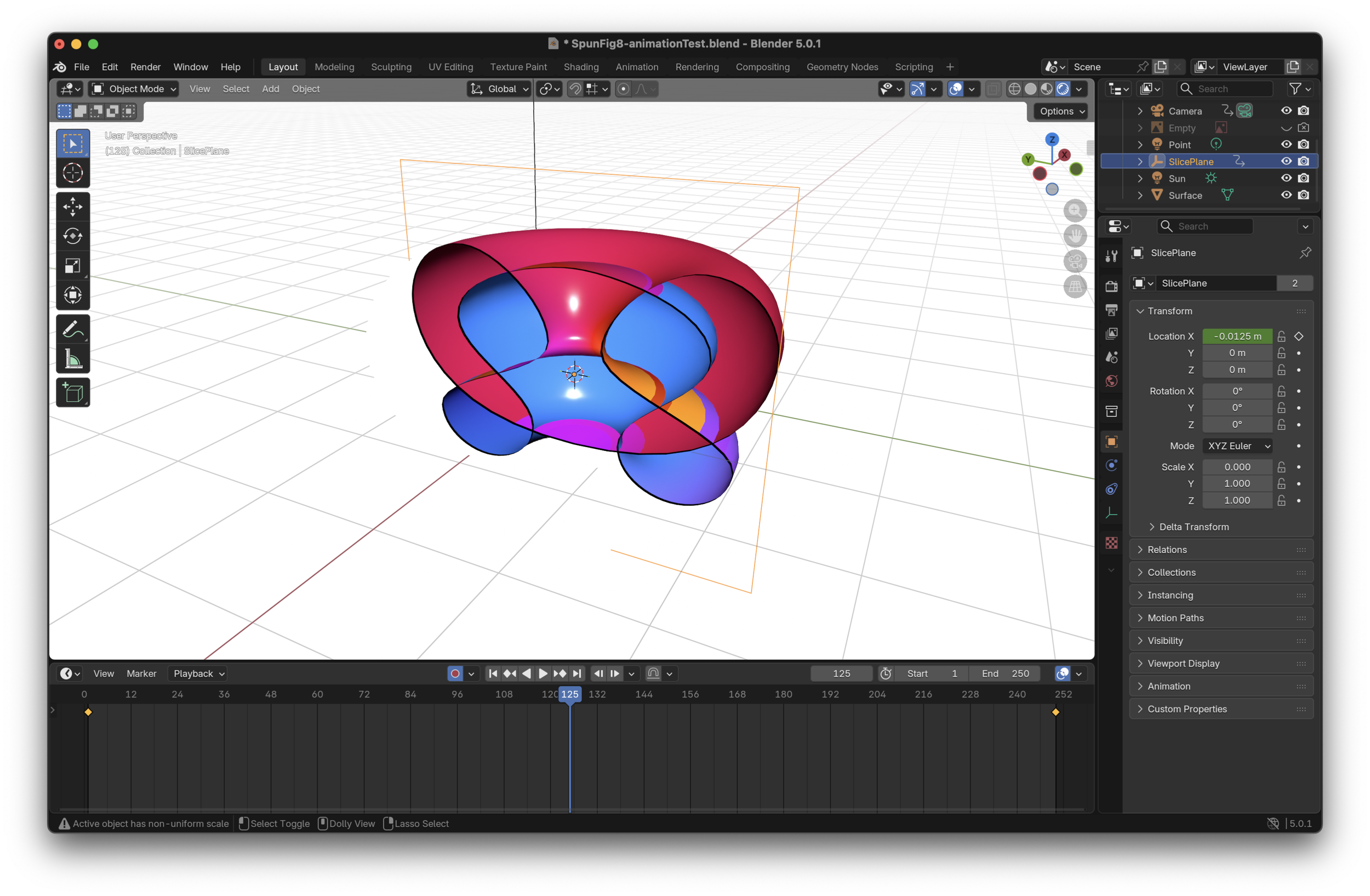Hide the Sun object in viewport
The height and width of the screenshot is (896, 1370).
click(1286, 179)
